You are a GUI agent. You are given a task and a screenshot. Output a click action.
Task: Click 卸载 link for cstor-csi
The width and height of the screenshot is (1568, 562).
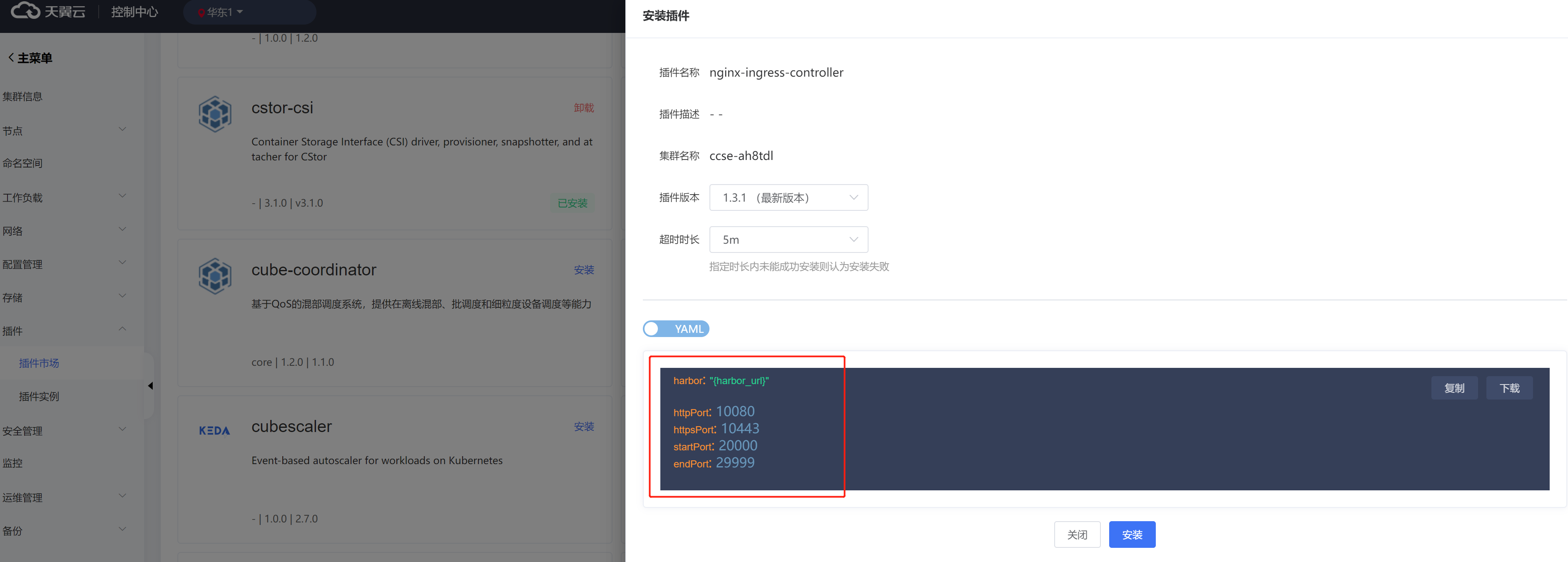pyautogui.click(x=583, y=108)
